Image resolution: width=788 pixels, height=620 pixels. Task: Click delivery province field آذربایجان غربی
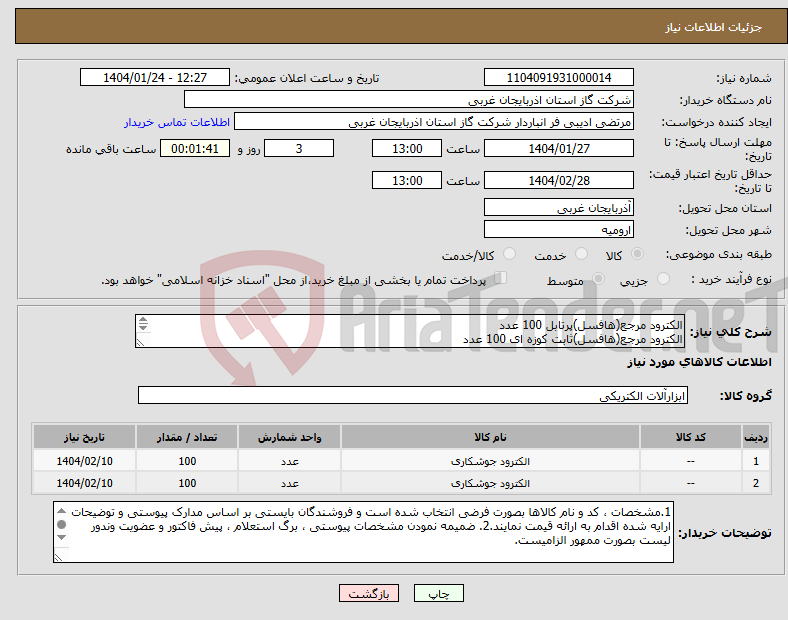(558, 207)
